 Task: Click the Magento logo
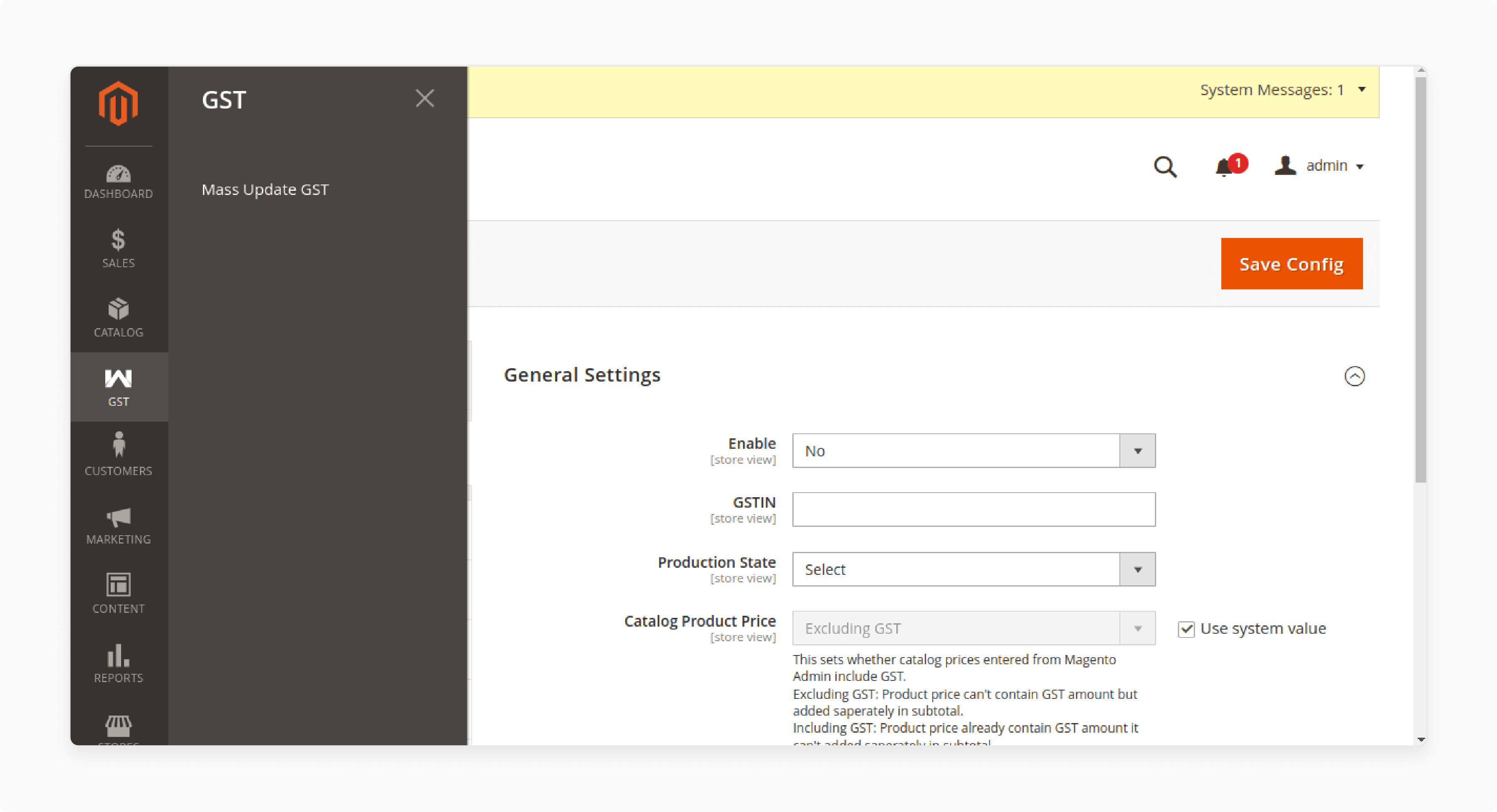pos(118,104)
